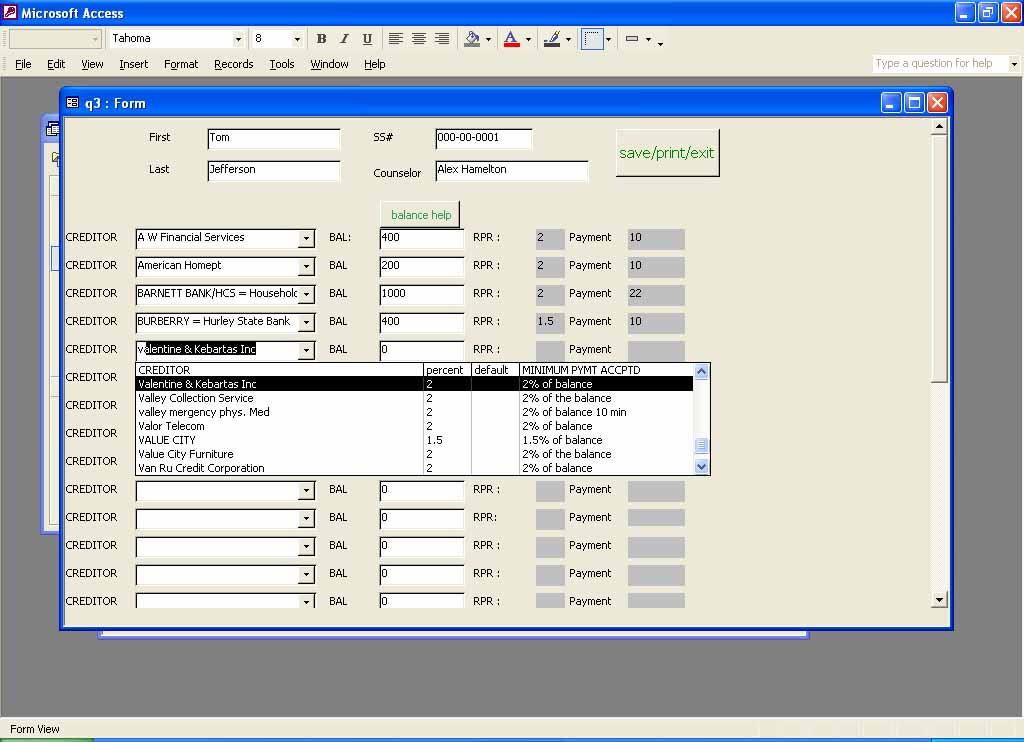Click BAL field with 200
The width and height of the screenshot is (1024, 742).
[x=422, y=266]
